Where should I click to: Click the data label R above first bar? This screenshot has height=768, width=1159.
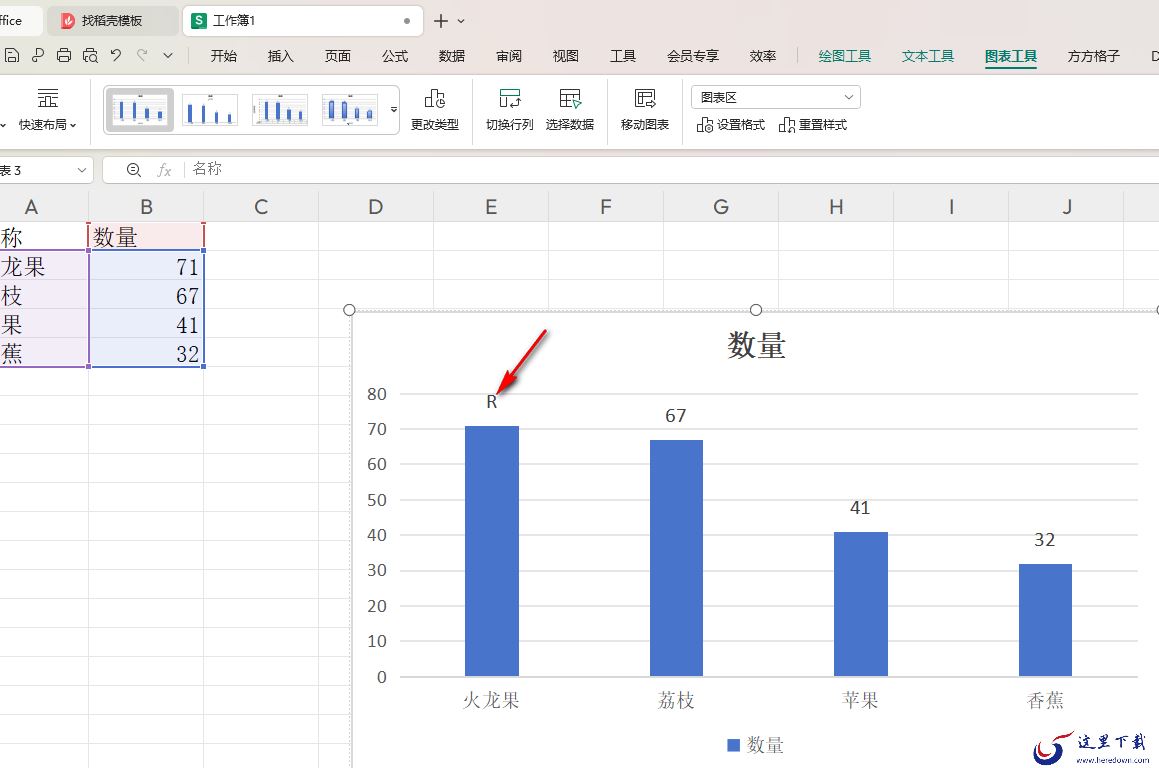(x=492, y=402)
